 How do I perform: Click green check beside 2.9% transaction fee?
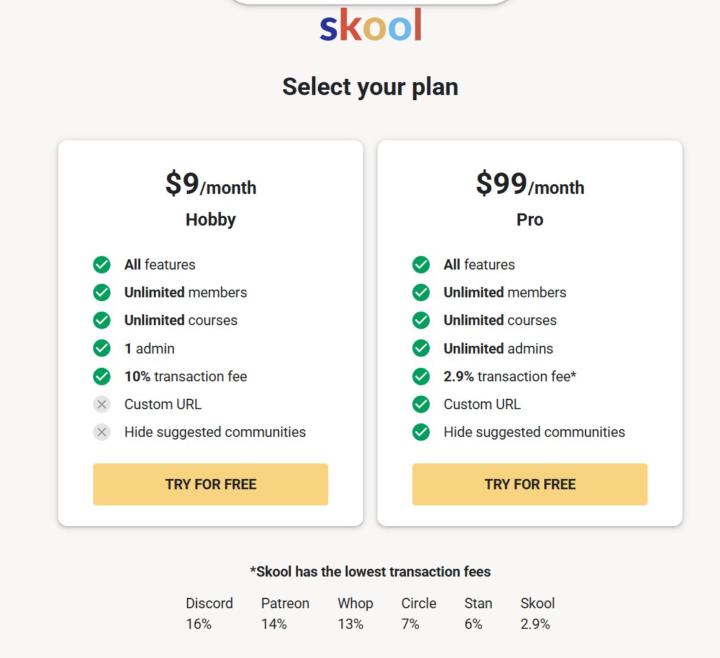[x=421, y=377]
